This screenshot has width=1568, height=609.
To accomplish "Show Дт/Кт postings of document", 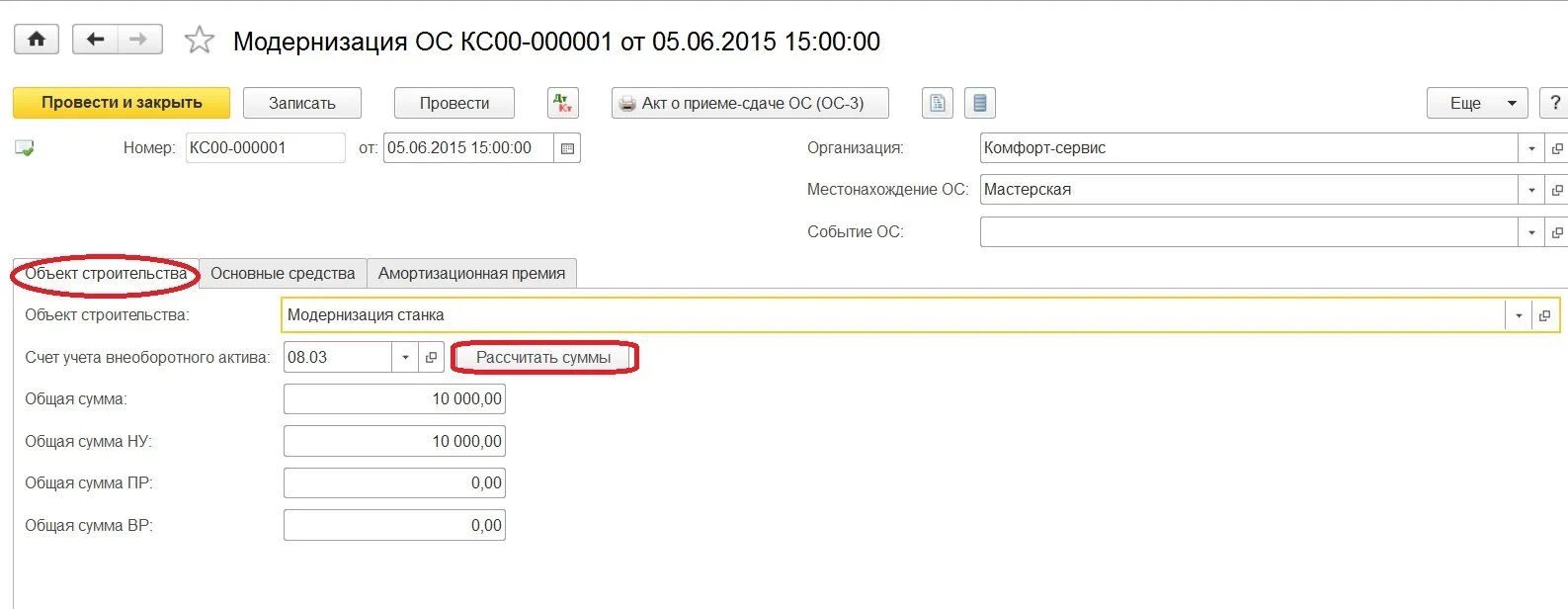I will click(562, 103).
